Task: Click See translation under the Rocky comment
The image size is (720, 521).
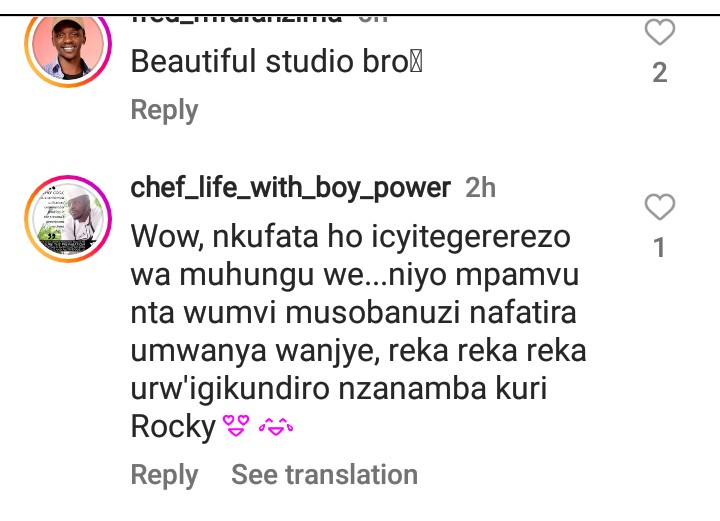Action: (324, 475)
